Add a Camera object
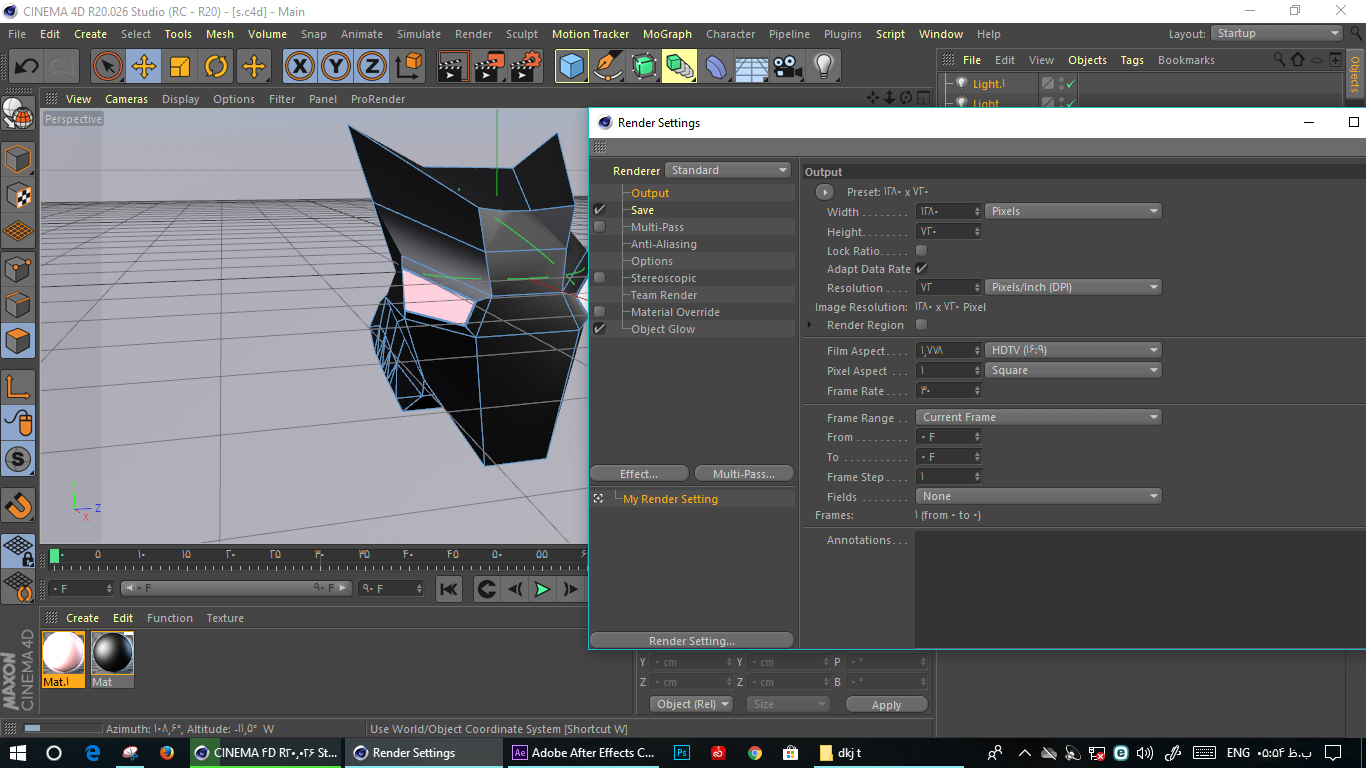Image resolution: width=1366 pixels, height=768 pixels. coord(788,67)
